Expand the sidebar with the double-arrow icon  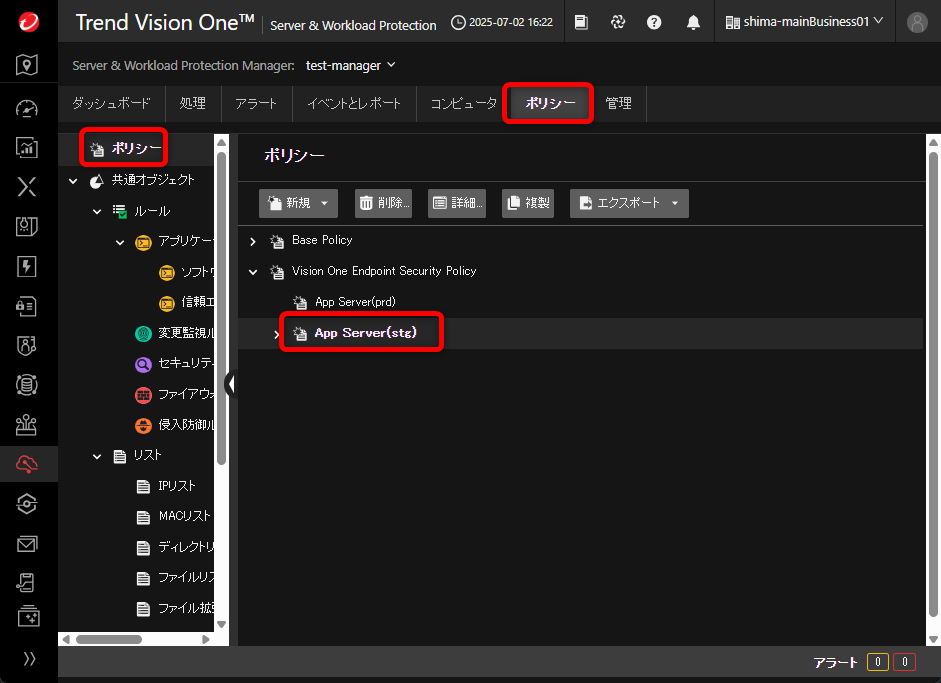click(x=29, y=658)
